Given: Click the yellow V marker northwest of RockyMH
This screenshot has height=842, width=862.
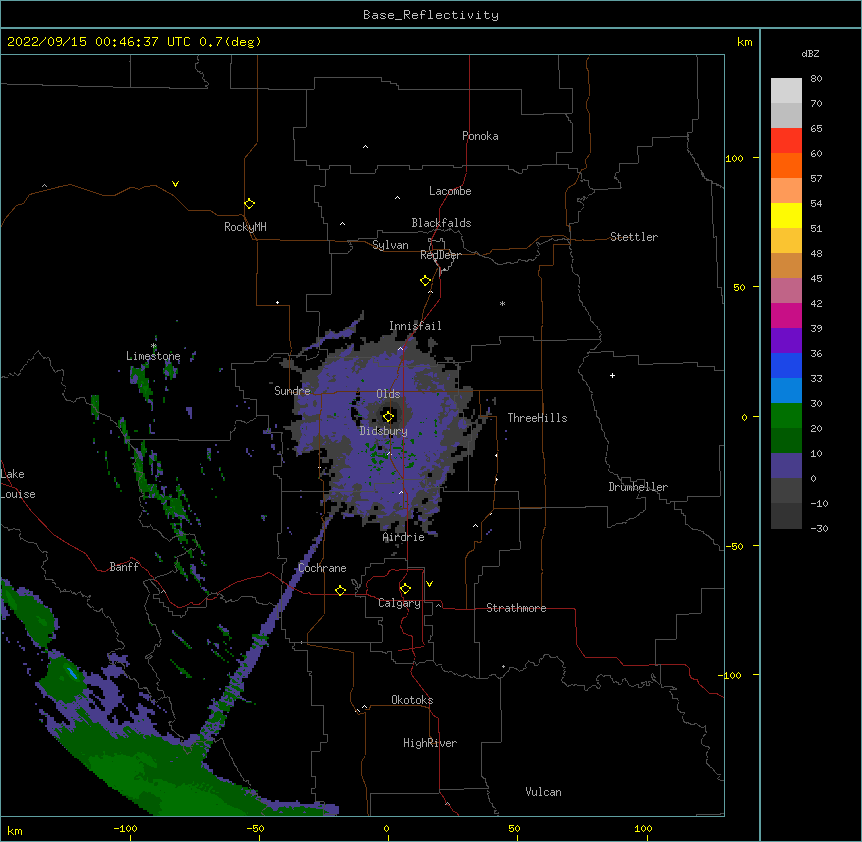Looking at the screenshot, I should (175, 184).
